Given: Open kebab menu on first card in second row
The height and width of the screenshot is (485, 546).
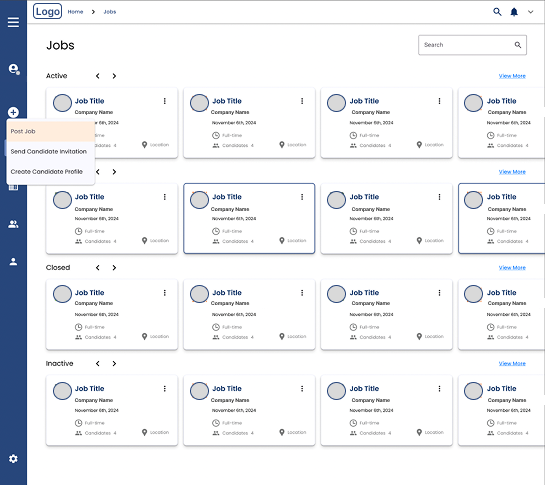Looking at the screenshot, I should point(165,197).
